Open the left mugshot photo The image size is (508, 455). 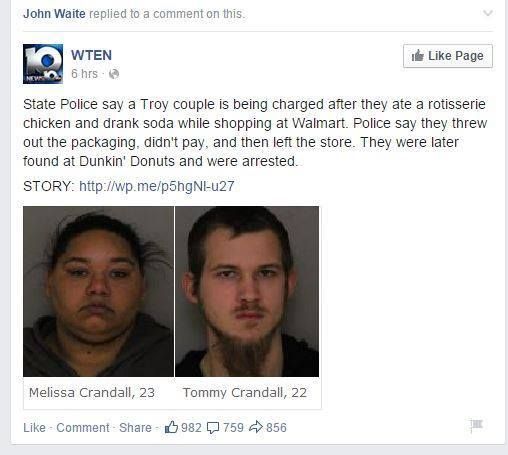(98, 291)
